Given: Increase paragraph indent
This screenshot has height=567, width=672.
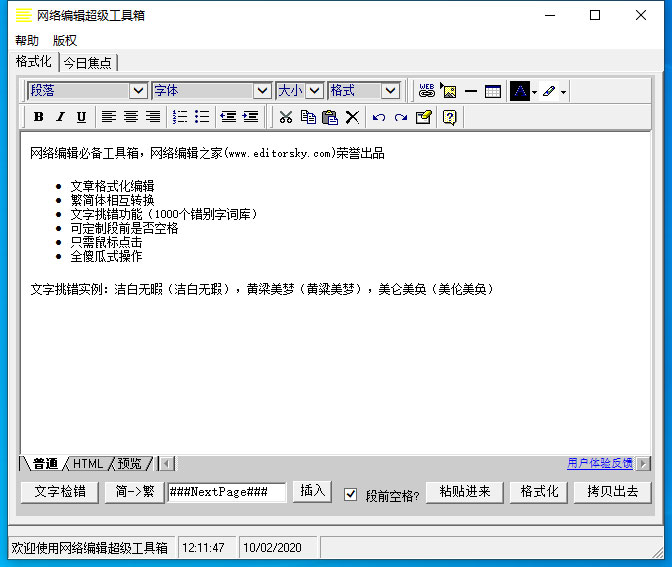Looking at the screenshot, I should 250,117.
